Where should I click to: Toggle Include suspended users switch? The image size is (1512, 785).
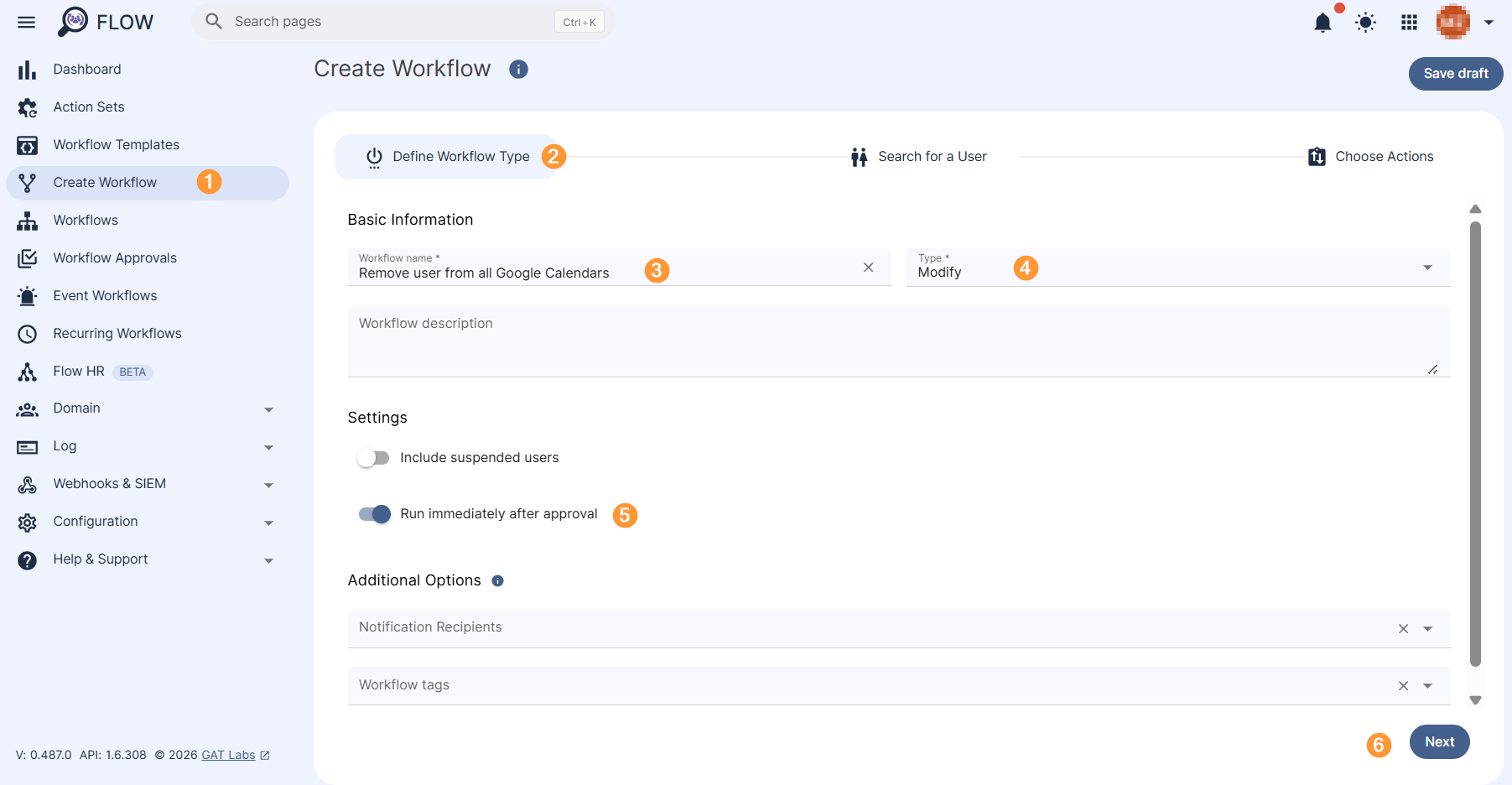coord(373,458)
